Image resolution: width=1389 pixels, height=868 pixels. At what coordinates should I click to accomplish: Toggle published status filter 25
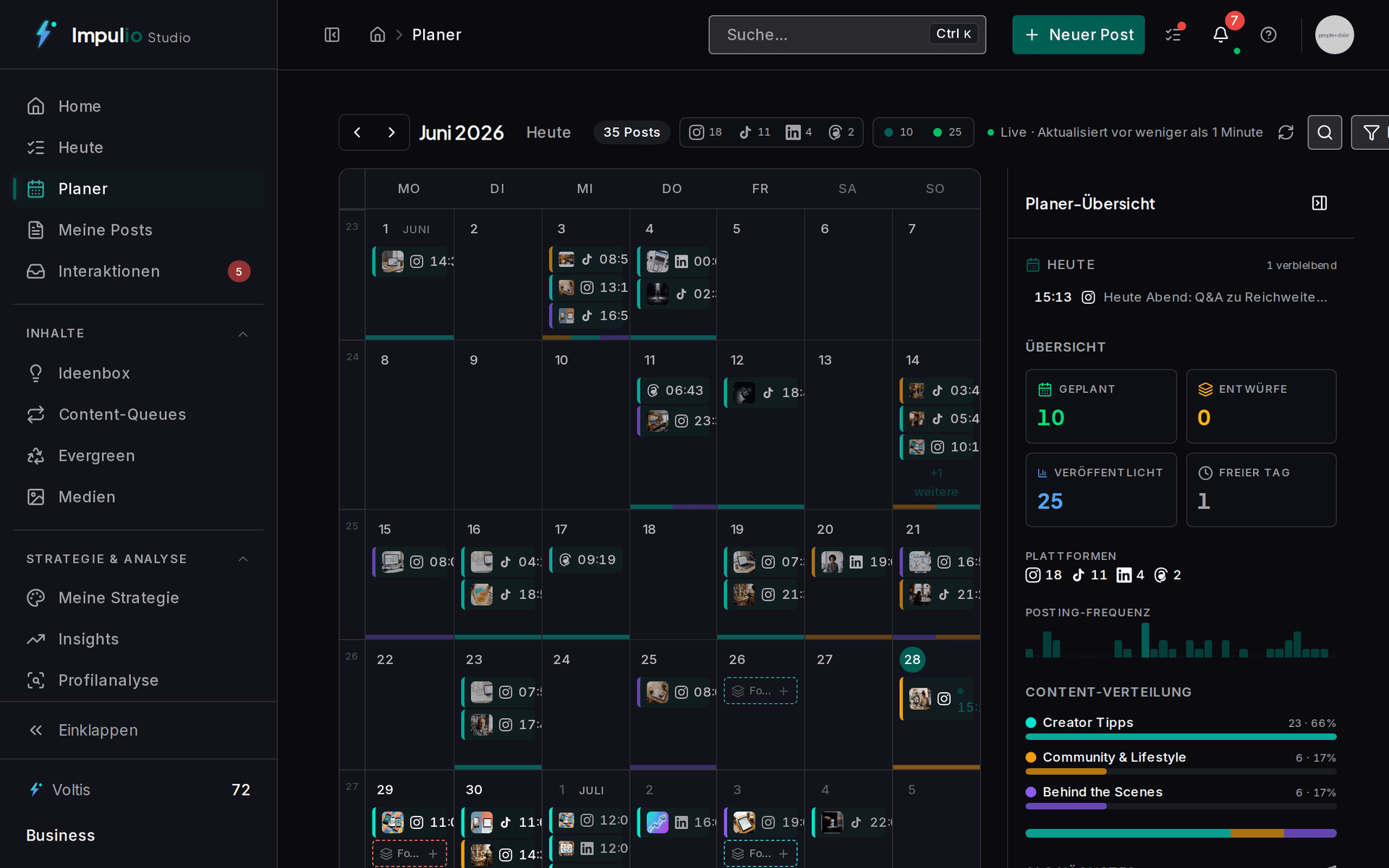[x=947, y=132]
